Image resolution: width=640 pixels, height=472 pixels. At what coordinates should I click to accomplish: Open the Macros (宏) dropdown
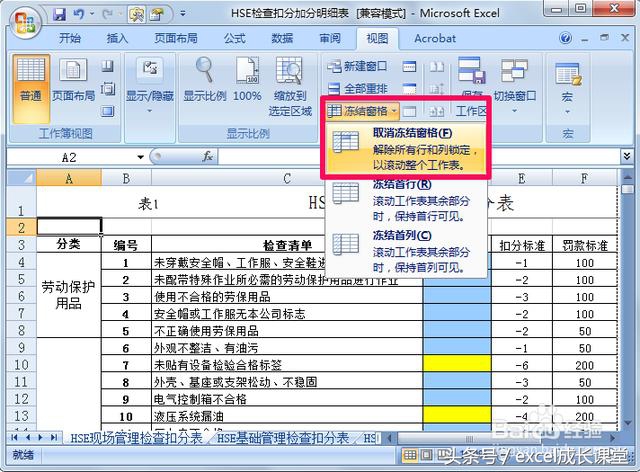(x=567, y=85)
